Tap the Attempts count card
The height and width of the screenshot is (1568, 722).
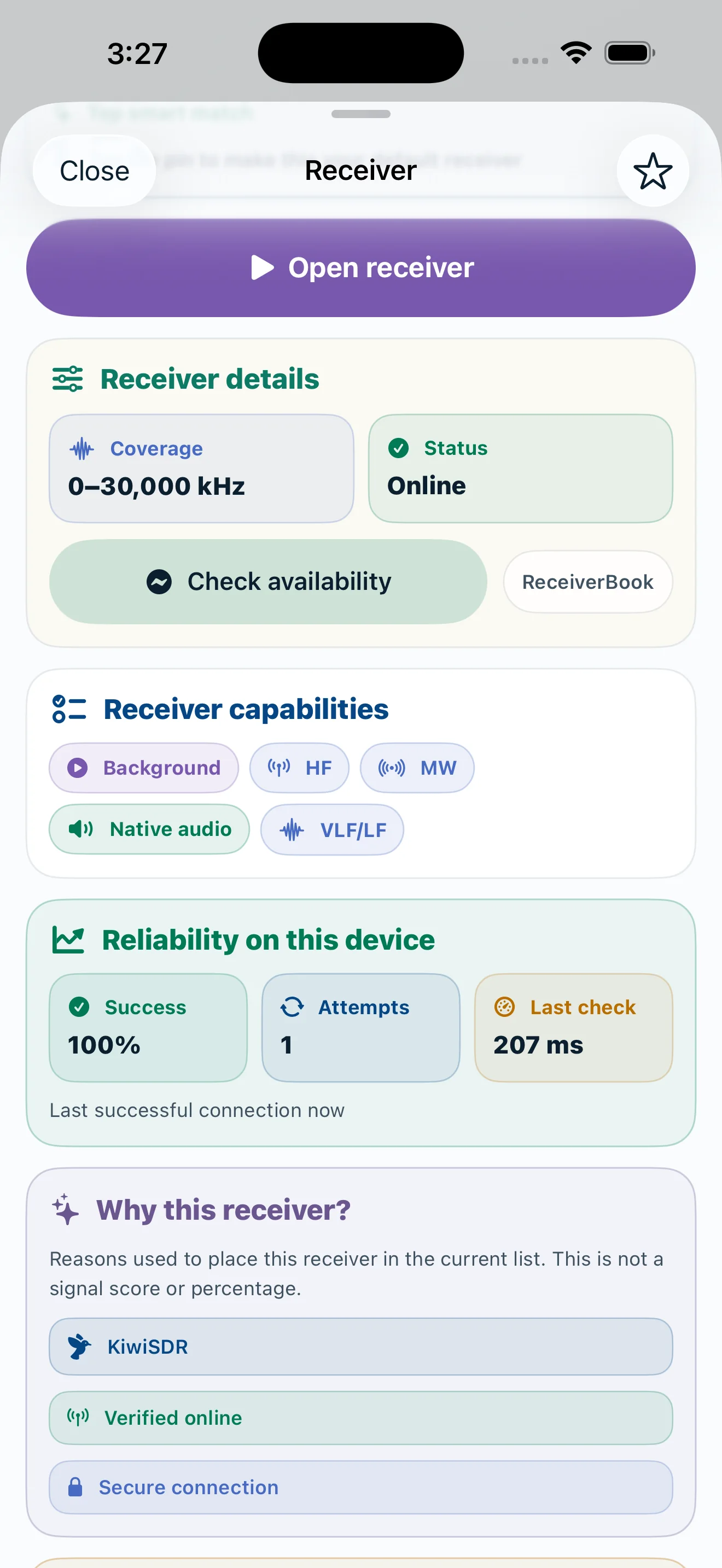click(361, 1027)
